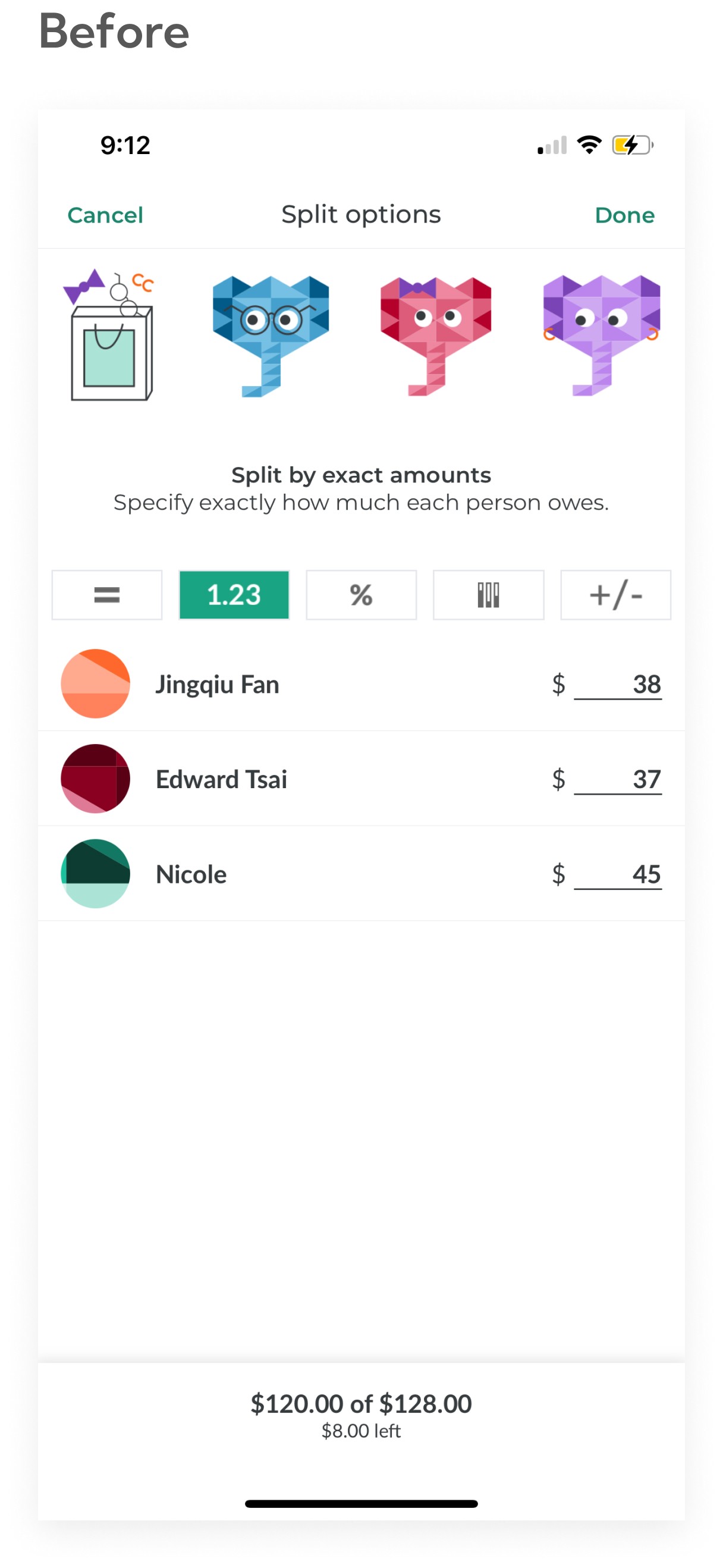The height and width of the screenshot is (1568, 723).
Task: Cancel the split options screen
Action: coord(105,215)
